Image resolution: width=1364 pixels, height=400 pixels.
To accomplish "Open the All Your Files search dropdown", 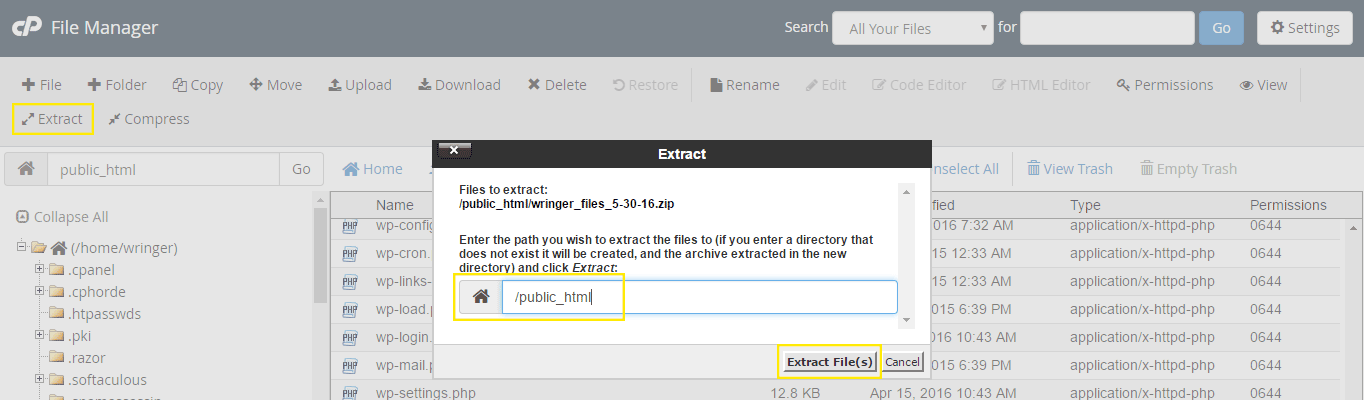I will coord(912,28).
